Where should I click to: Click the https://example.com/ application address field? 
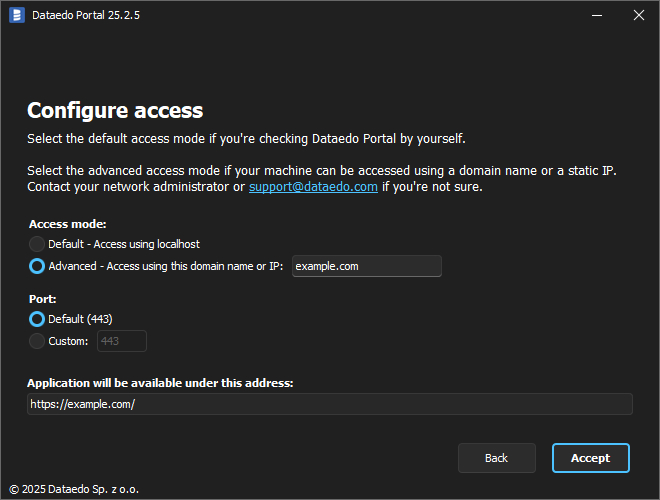pyautogui.click(x=329, y=404)
